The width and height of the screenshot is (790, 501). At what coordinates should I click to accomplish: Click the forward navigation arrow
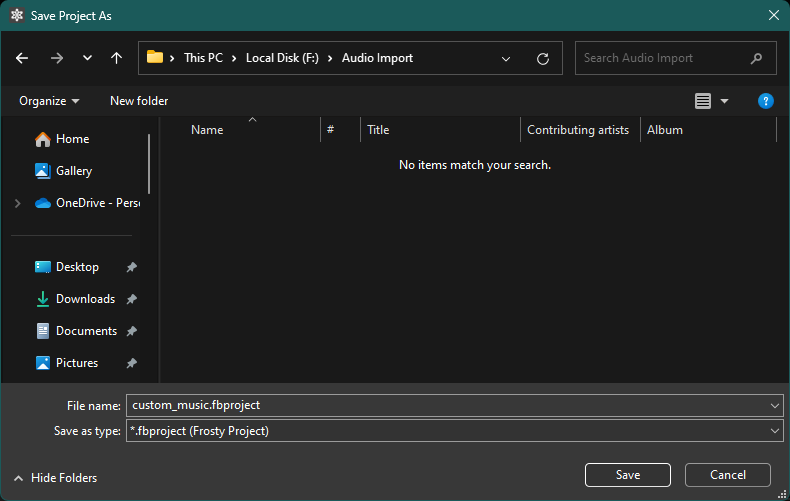(x=57, y=58)
